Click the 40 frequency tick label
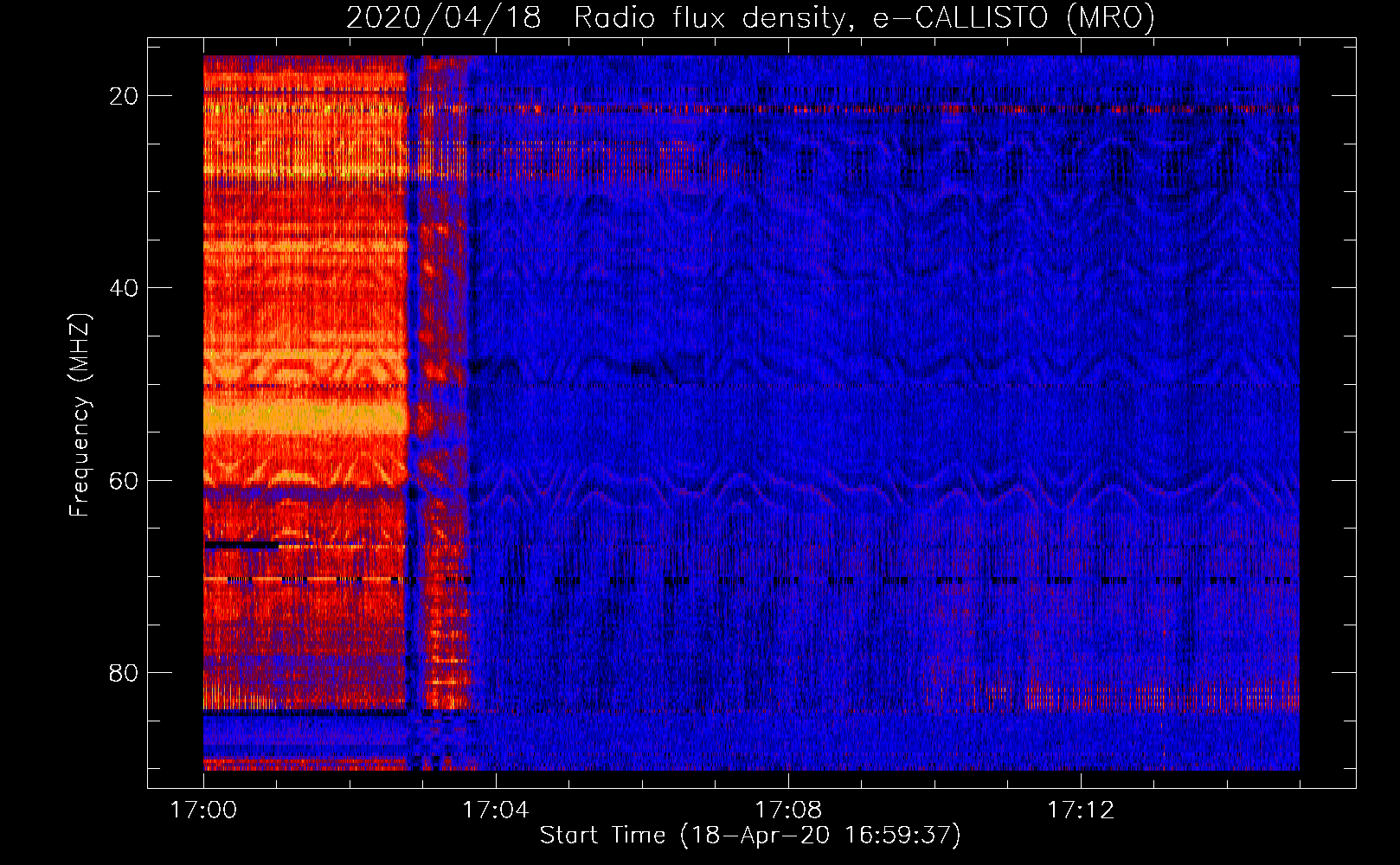 point(124,288)
